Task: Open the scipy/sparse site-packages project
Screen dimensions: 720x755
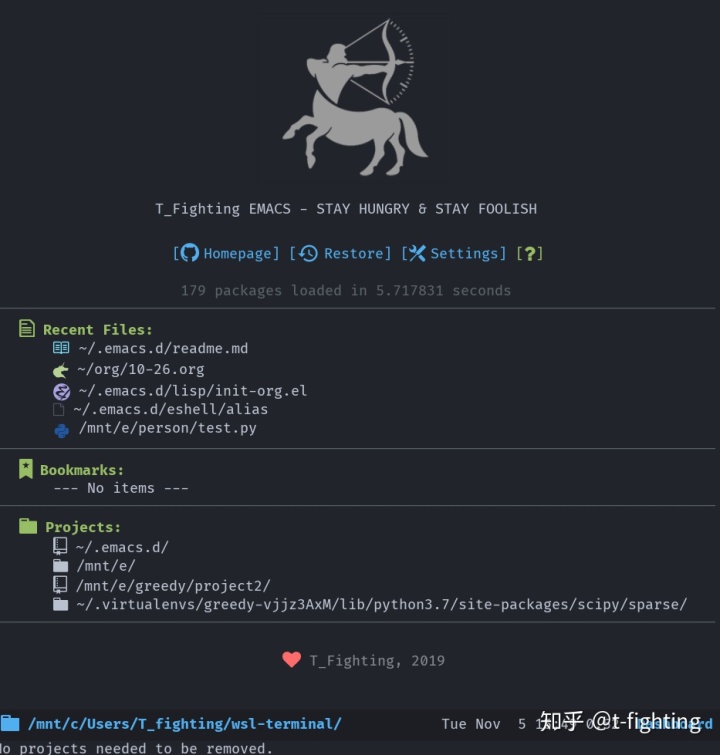Action: [381, 604]
